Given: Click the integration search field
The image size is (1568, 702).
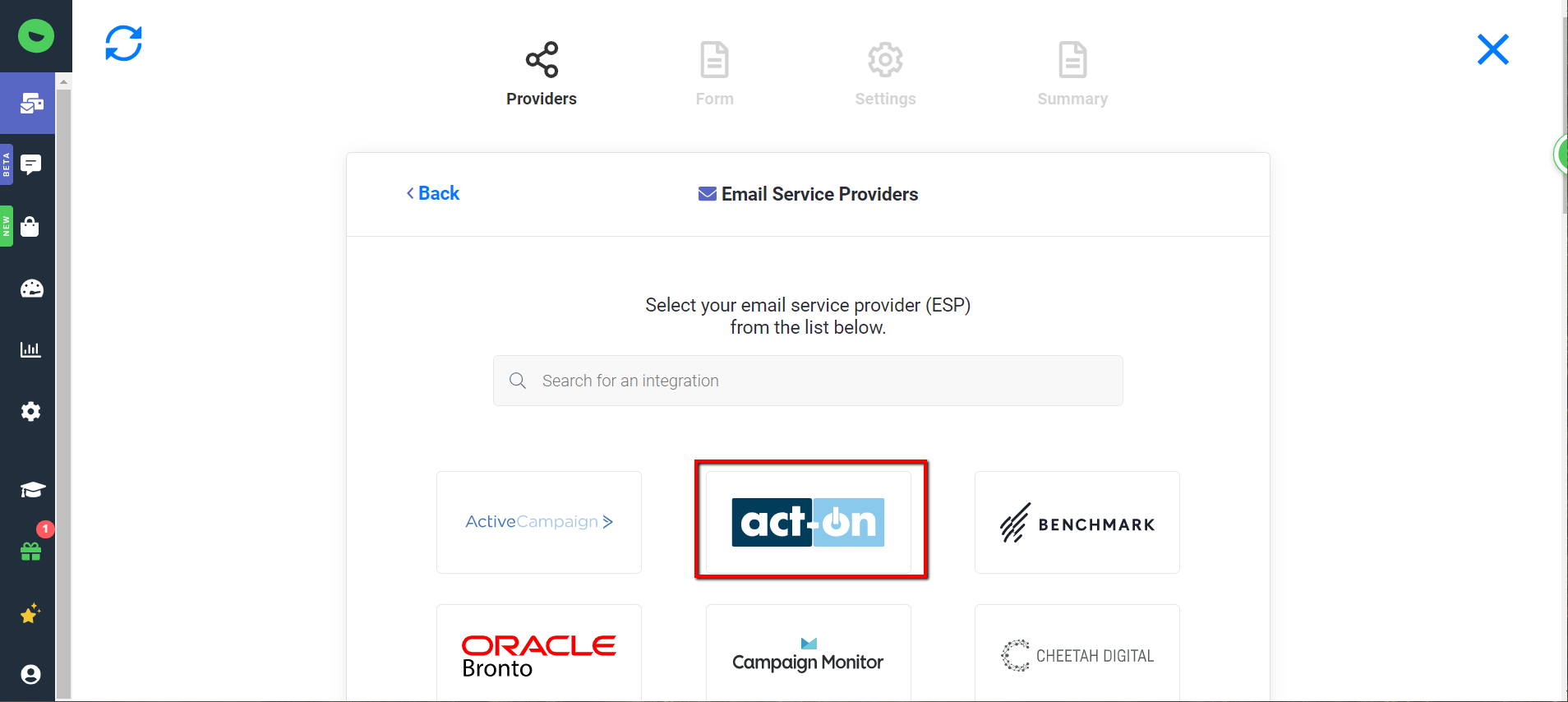Looking at the screenshot, I should (807, 380).
